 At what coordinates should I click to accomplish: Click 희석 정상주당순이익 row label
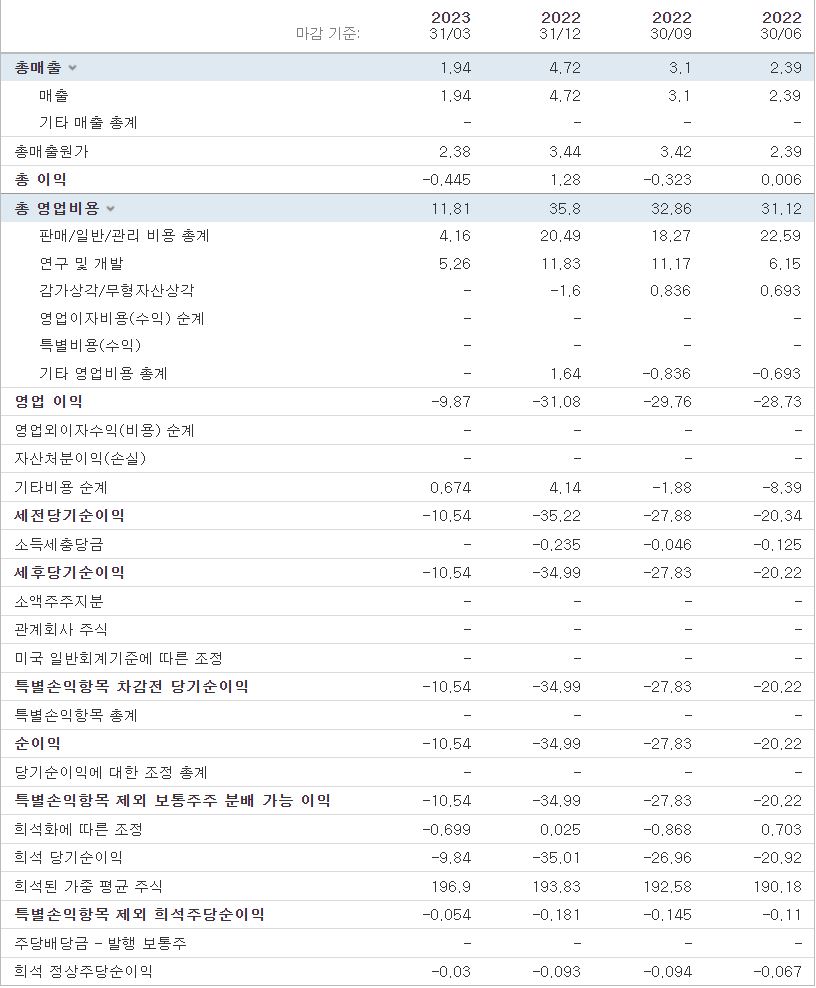[x=83, y=971]
